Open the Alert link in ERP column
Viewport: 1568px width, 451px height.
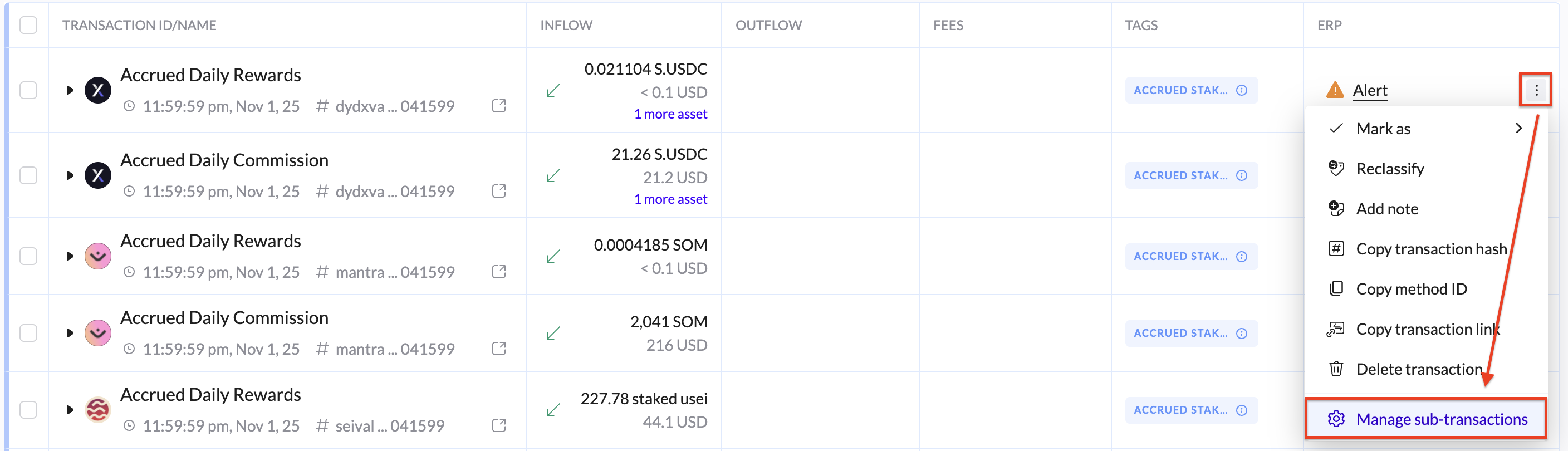point(1370,90)
